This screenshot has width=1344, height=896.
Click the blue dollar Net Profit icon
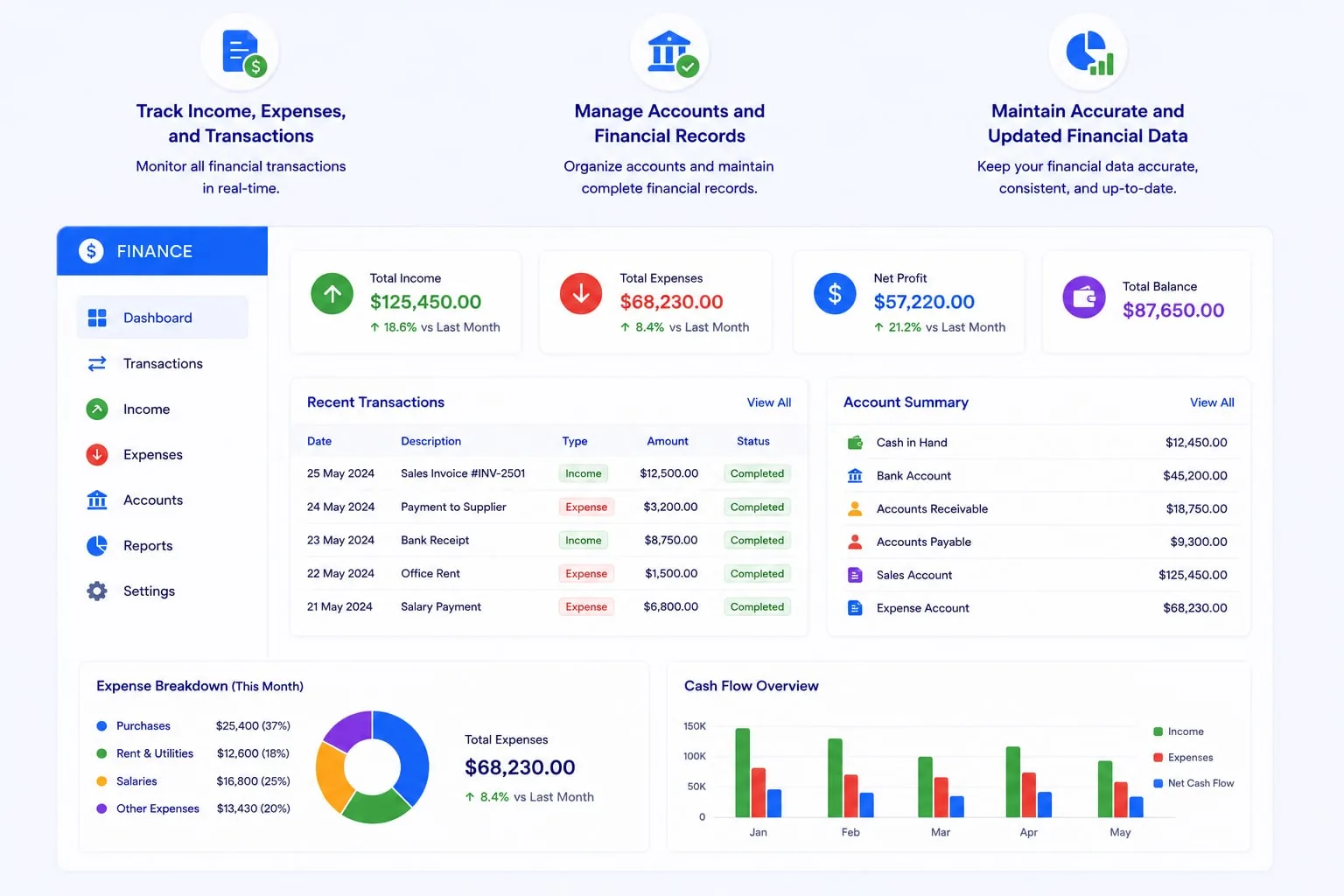point(835,294)
